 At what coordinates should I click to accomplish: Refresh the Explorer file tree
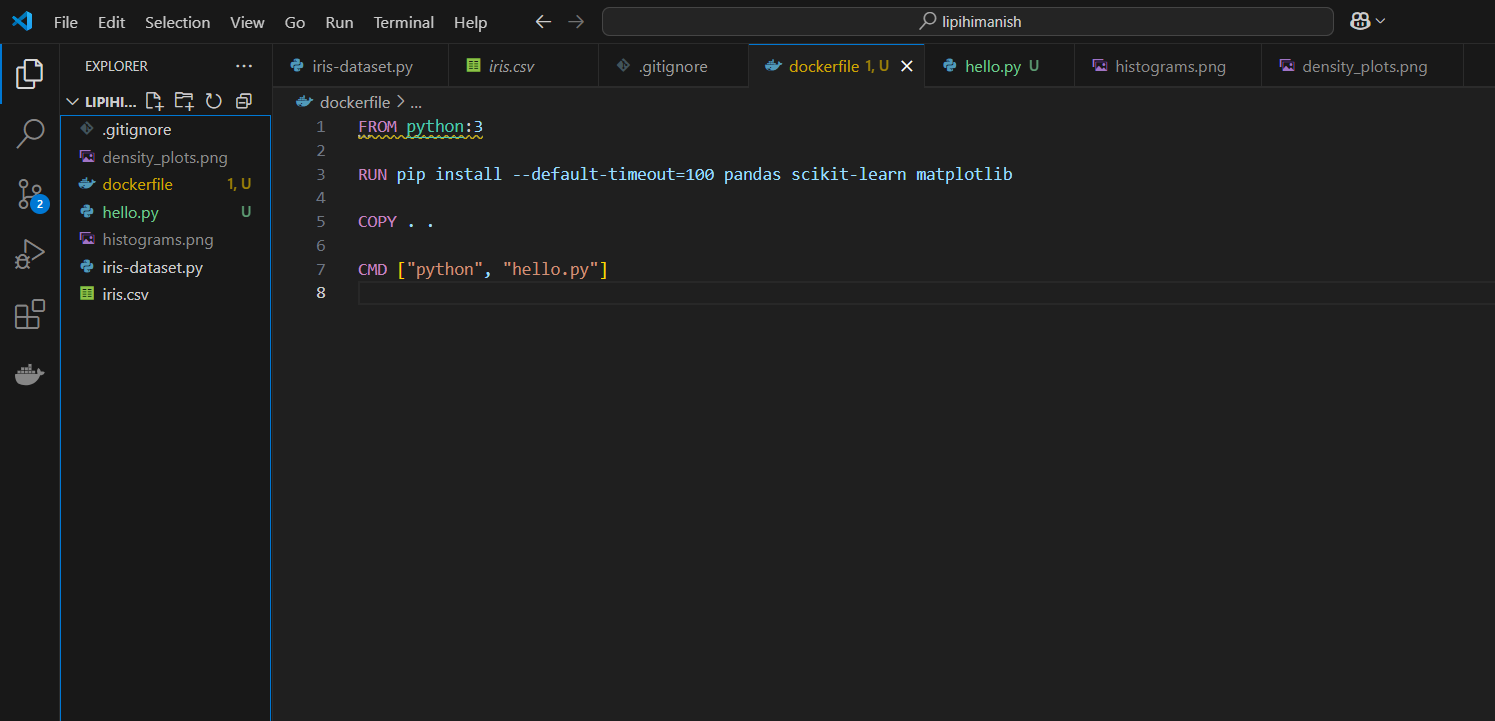(213, 101)
